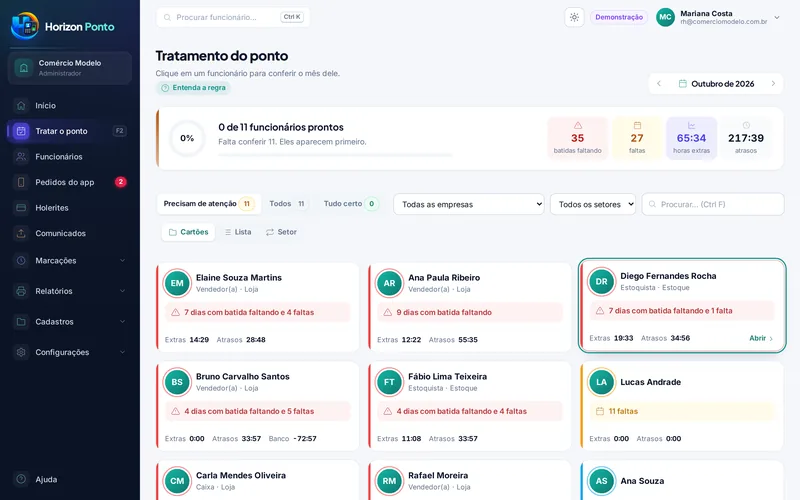Open Pedidos do app in sidebar
Screen dimensions: 800x500
pos(69,182)
